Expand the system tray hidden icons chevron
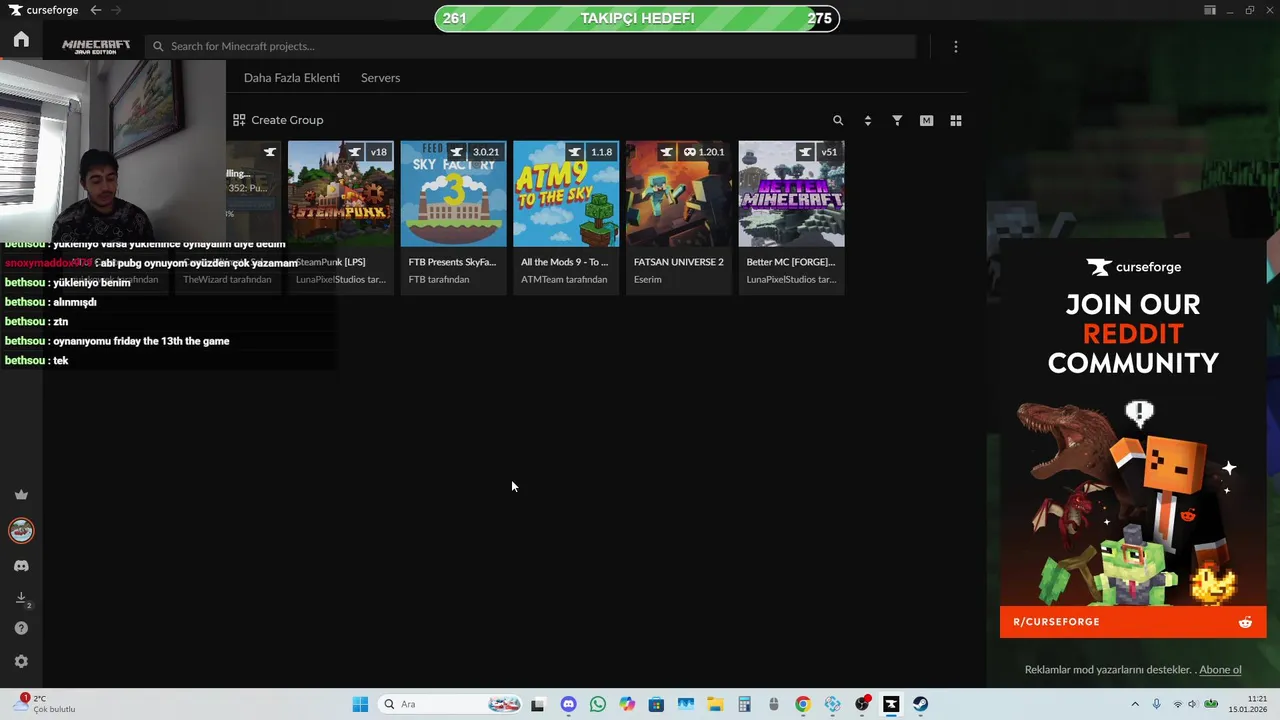This screenshot has width=1280, height=720. [x=1135, y=704]
